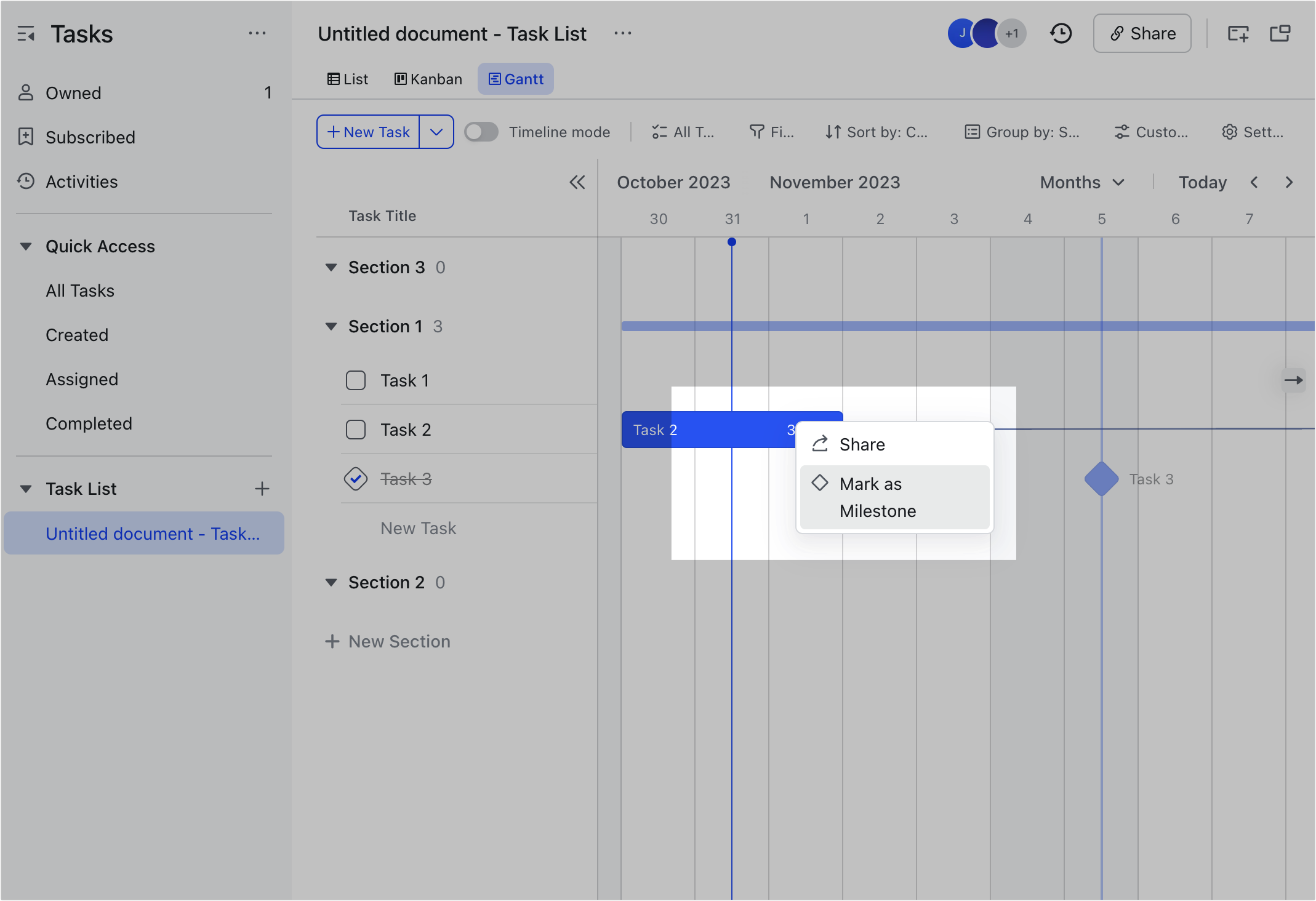
Task: Open Sort by: Created options
Action: click(877, 132)
